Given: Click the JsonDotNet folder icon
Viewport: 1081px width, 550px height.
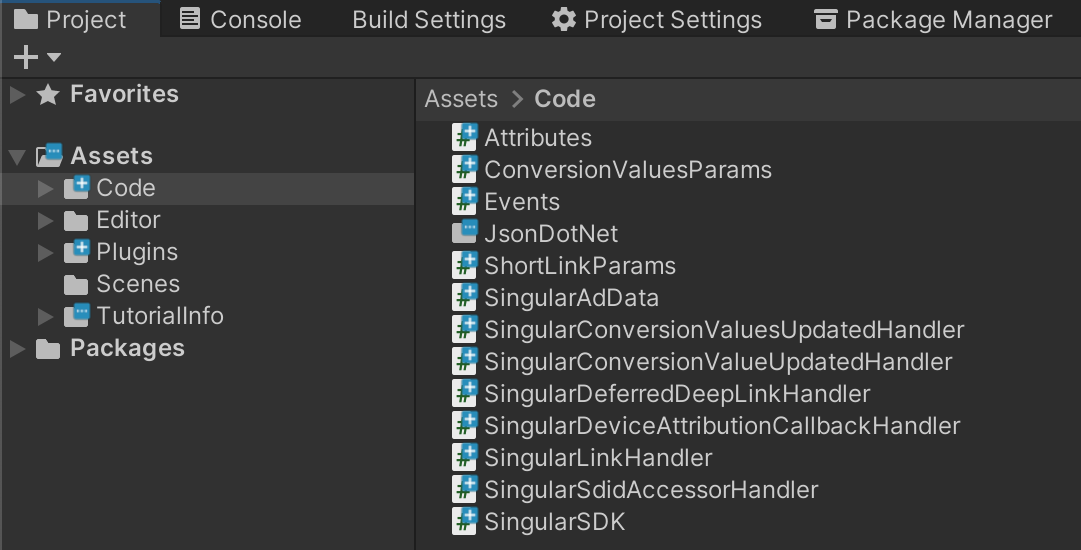Looking at the screenshot, I should pos(465,232).
